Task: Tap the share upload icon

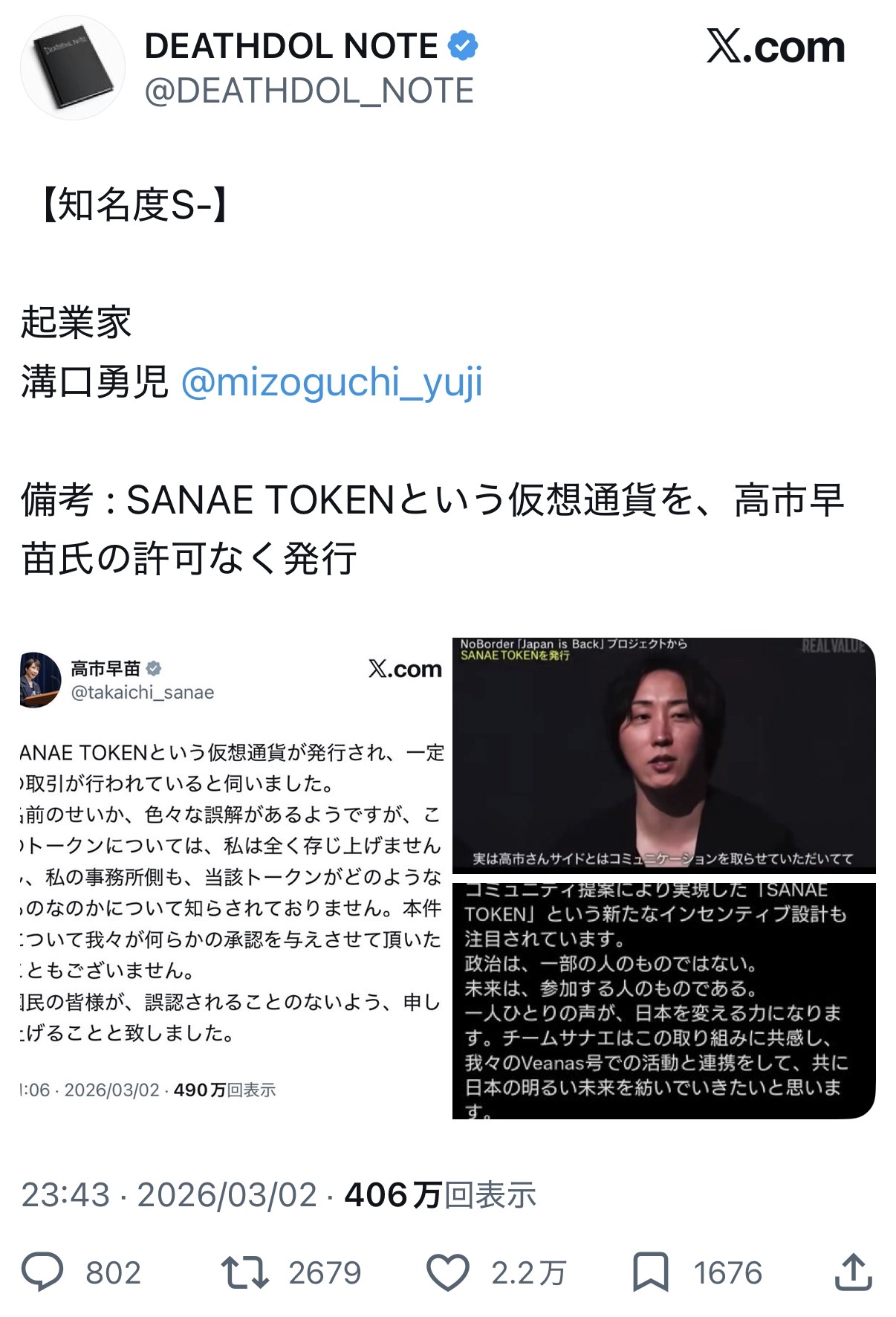Action: 853,1271
